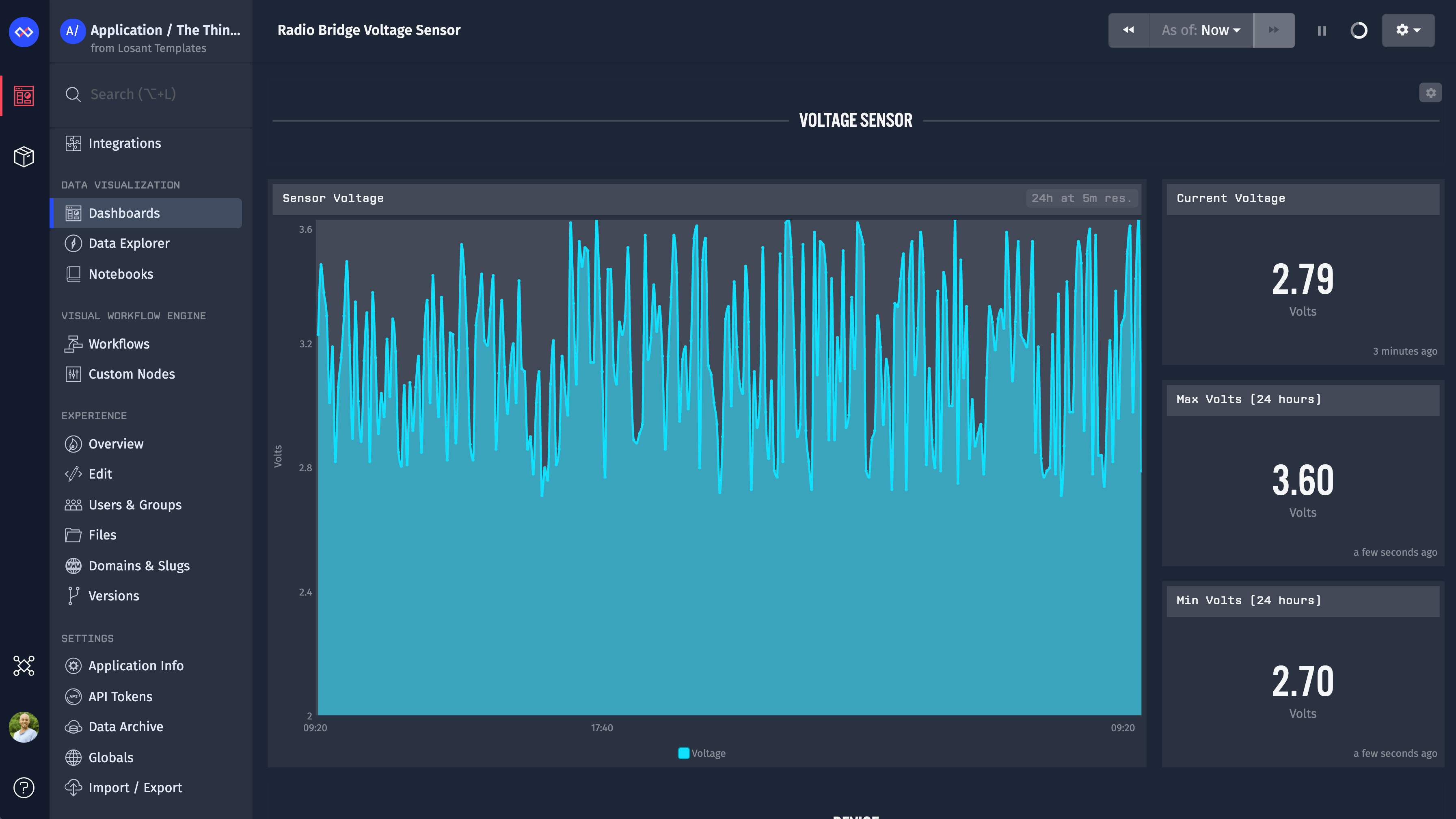Viewport: 1456px width, 819px height.
Task: Open the drone-shaped icon in left rail
Action: coord(24,666)
